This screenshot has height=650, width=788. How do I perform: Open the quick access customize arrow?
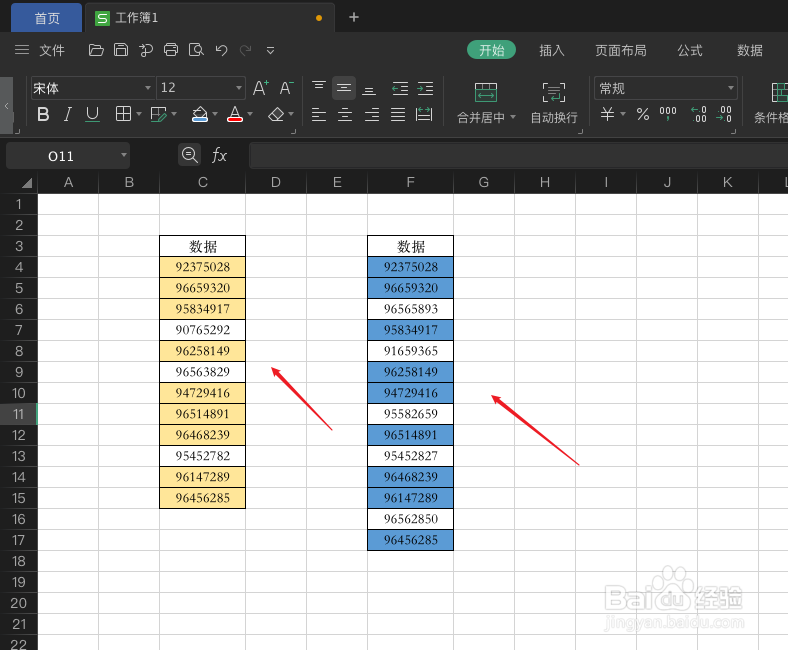(270, 50)
